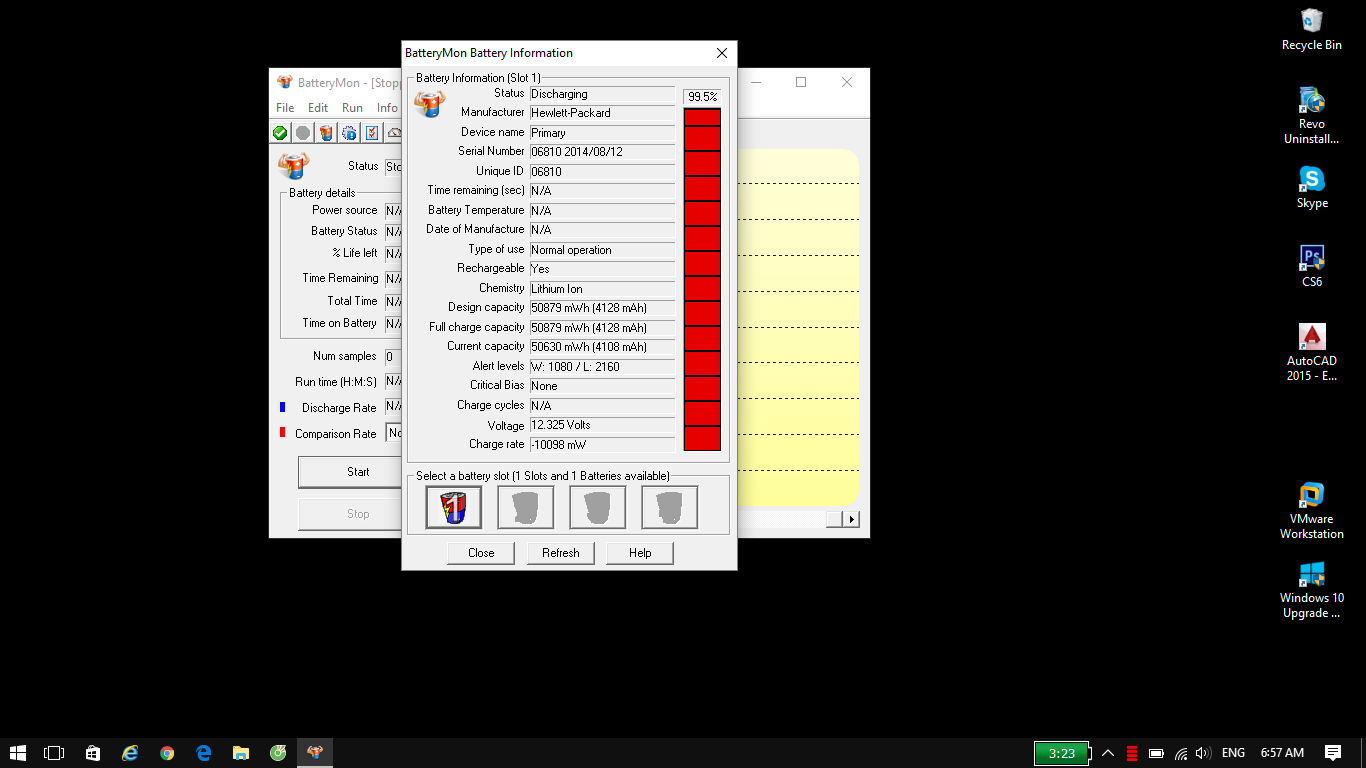The height and width of the screenshot is (768, 1366).
Task: Open Windows 10 Upgrade desktop shortcut
Action: pos(1312,590)
